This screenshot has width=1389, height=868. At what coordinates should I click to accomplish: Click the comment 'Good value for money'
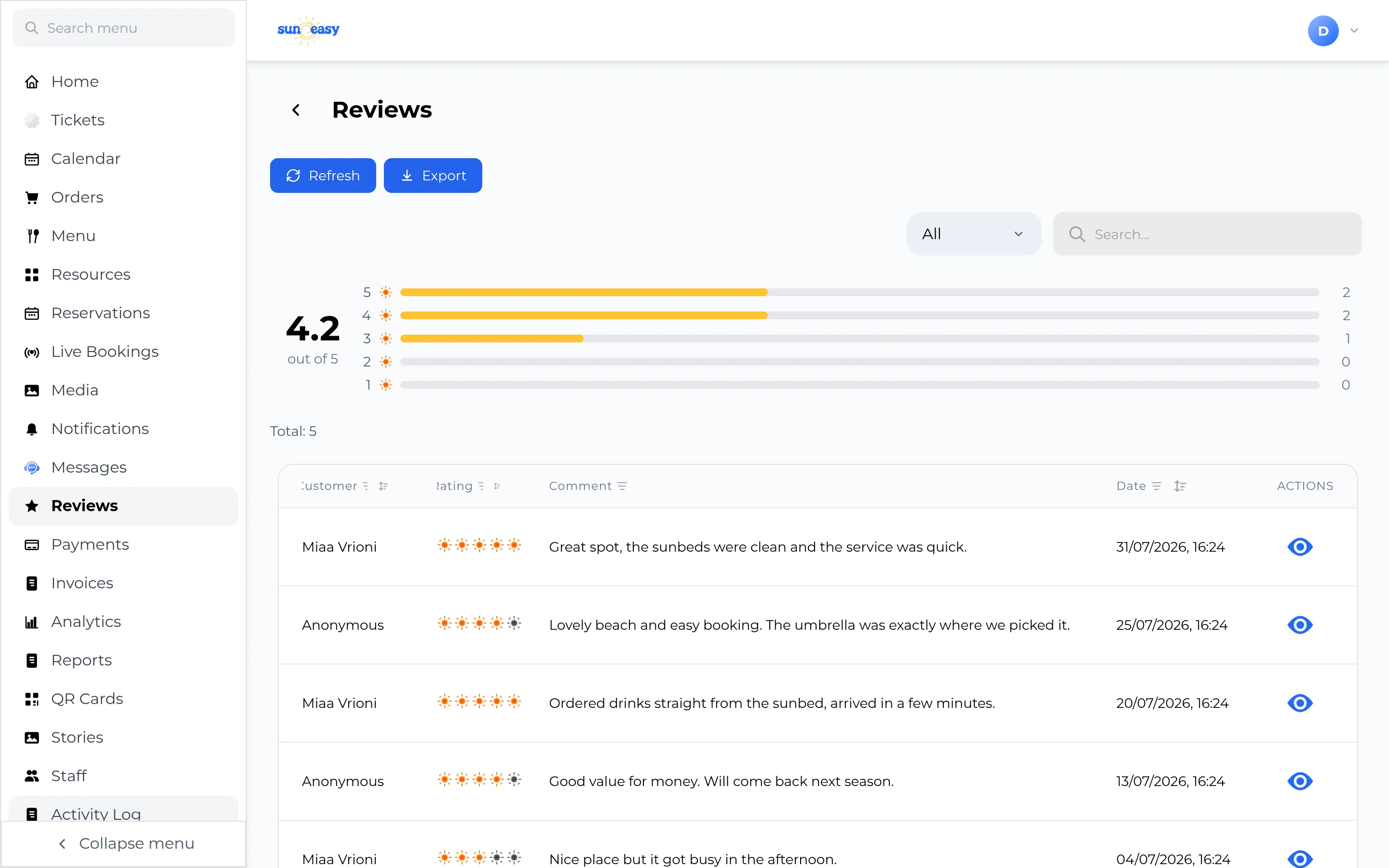[722, 781]
